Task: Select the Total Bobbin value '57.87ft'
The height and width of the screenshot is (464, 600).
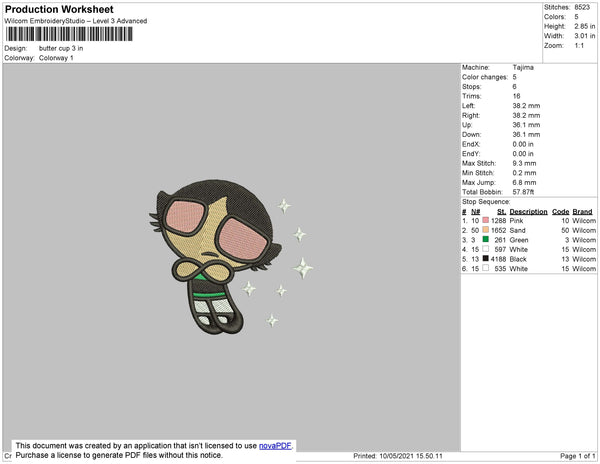Action: click(523, 192)
